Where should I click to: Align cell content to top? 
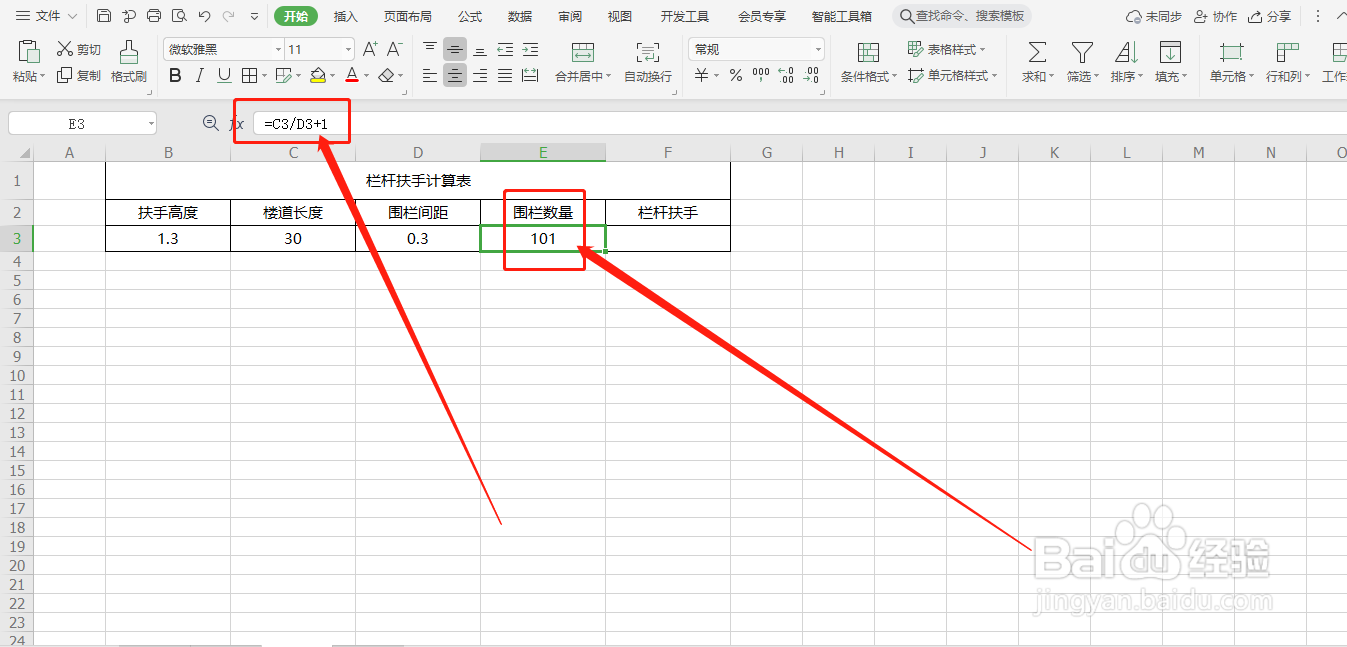coord(430,49)
